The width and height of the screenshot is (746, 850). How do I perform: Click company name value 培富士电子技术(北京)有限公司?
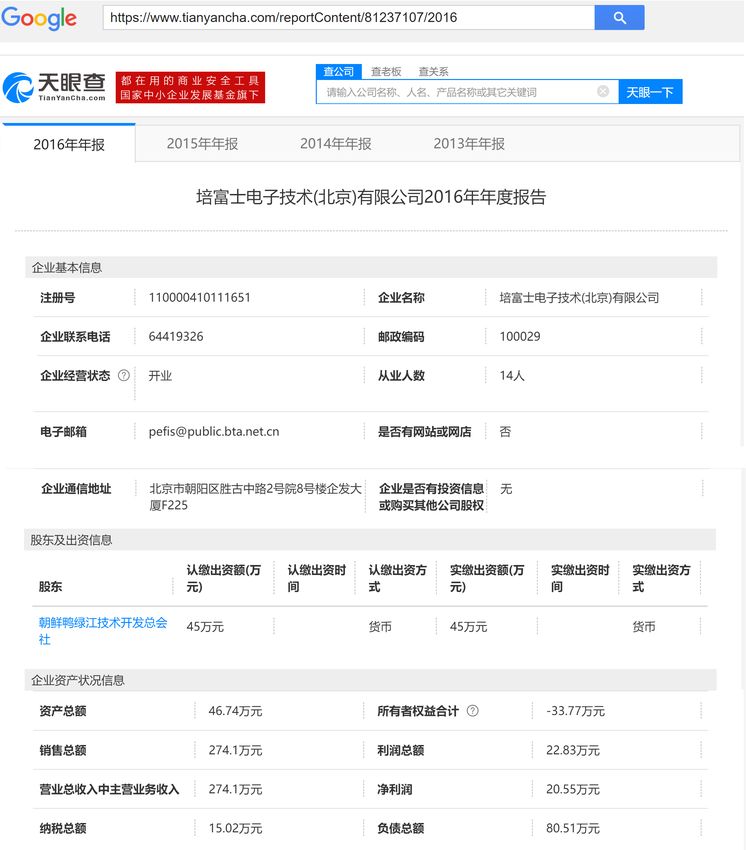579,297
